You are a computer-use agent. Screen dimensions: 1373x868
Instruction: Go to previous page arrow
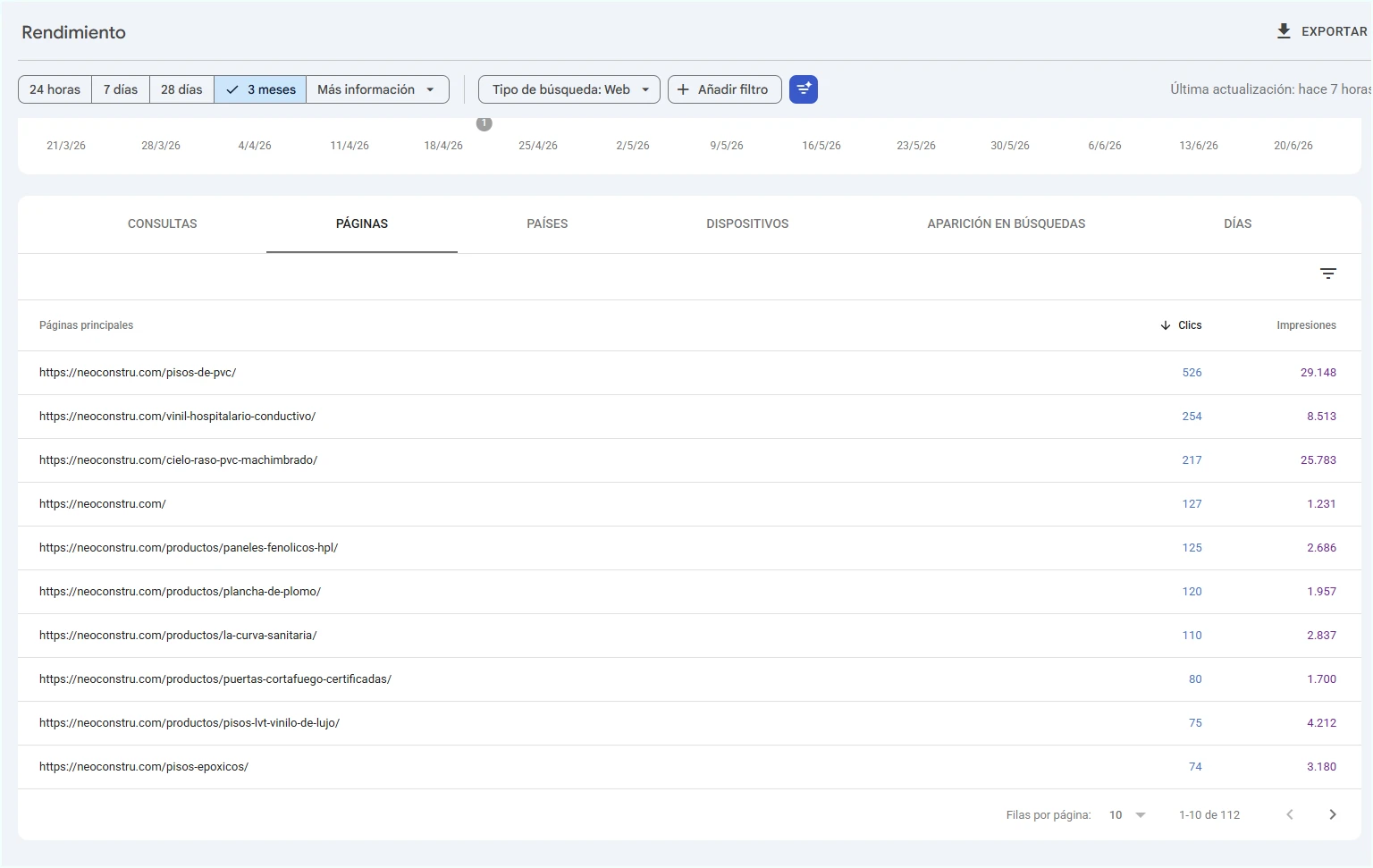1290,814
